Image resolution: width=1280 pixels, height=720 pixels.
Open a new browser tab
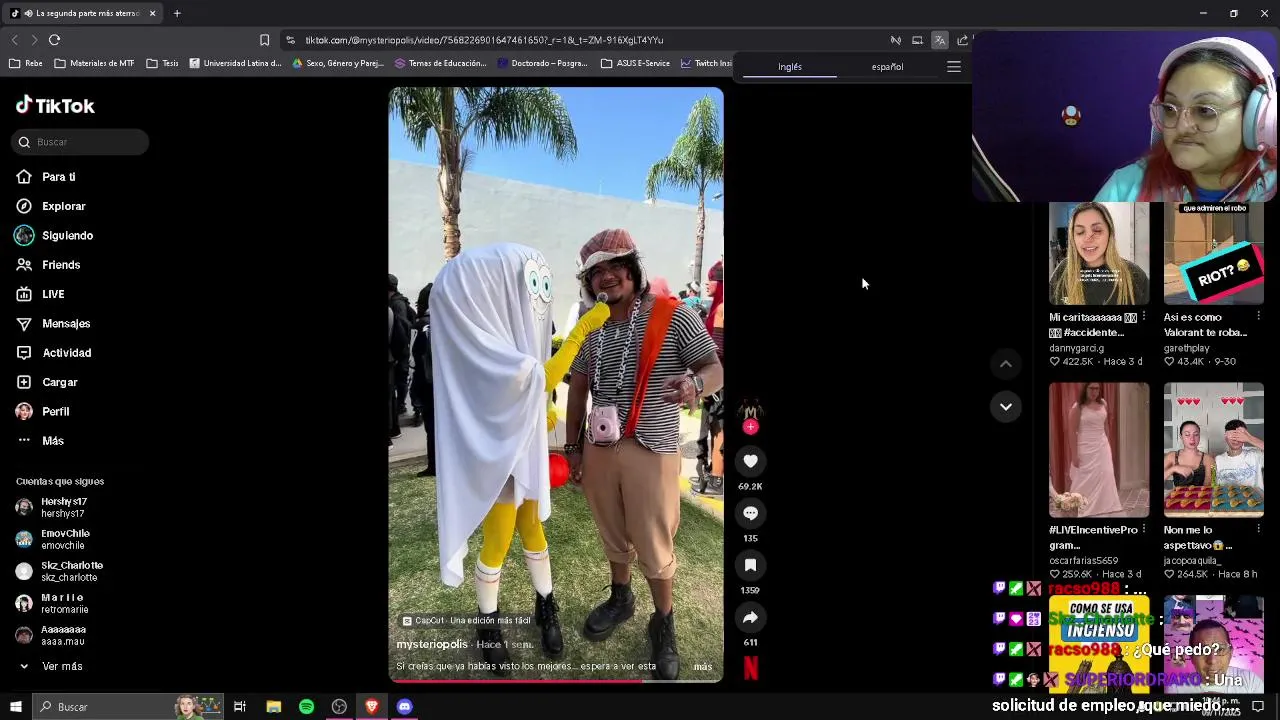(x=177, y=13)
